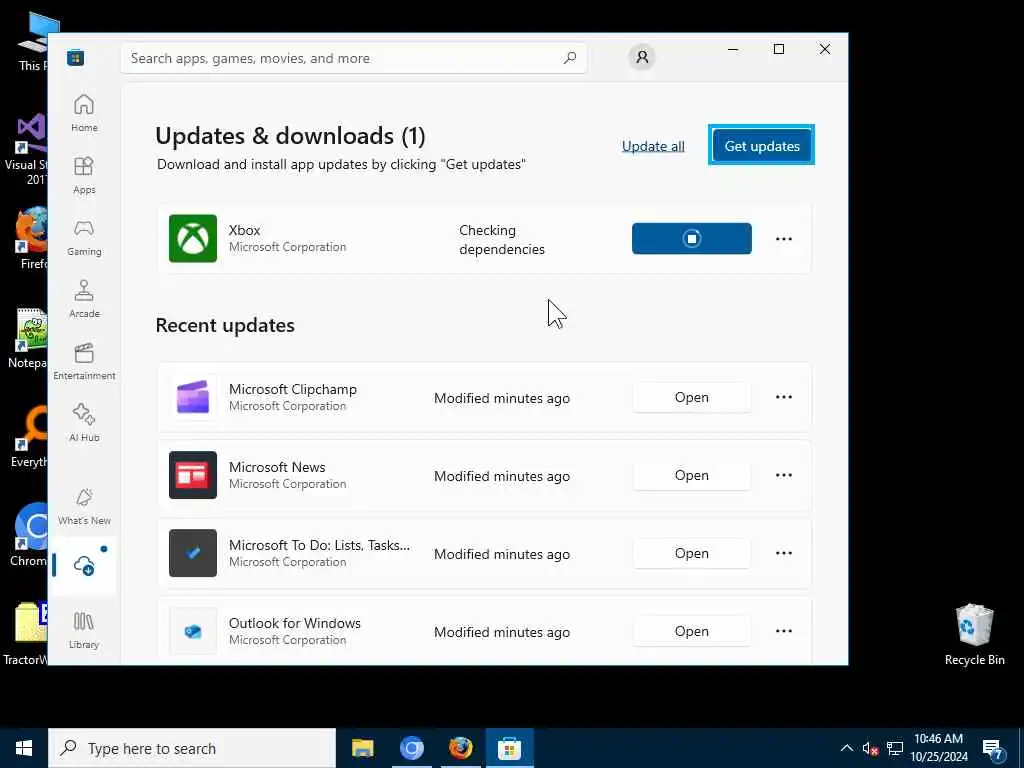The image size is (1024, 768).
Task: Click the Microsoft Clipchamp app icon
Action: tap(193, 397)
